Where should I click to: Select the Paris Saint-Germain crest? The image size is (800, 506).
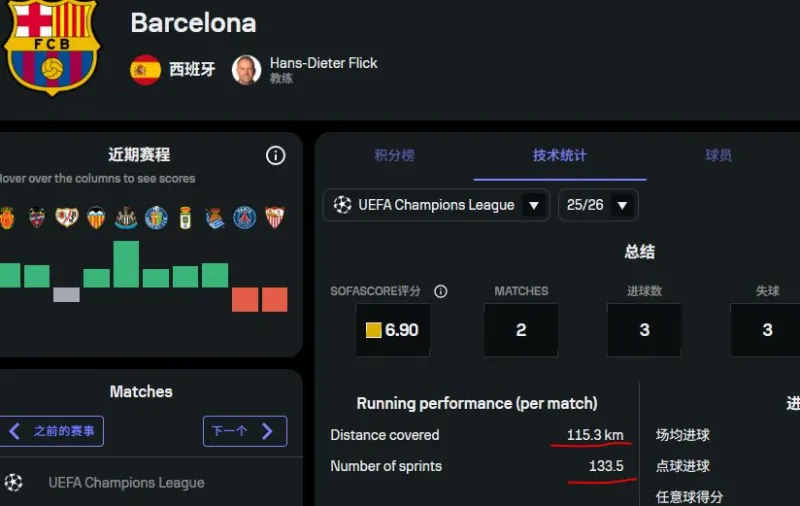[245, 217]
